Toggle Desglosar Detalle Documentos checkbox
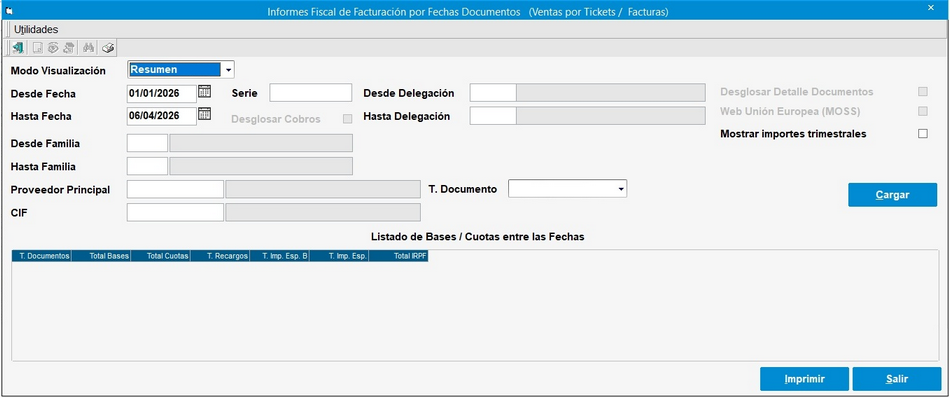The image size is (950, 398). point(923,91)
